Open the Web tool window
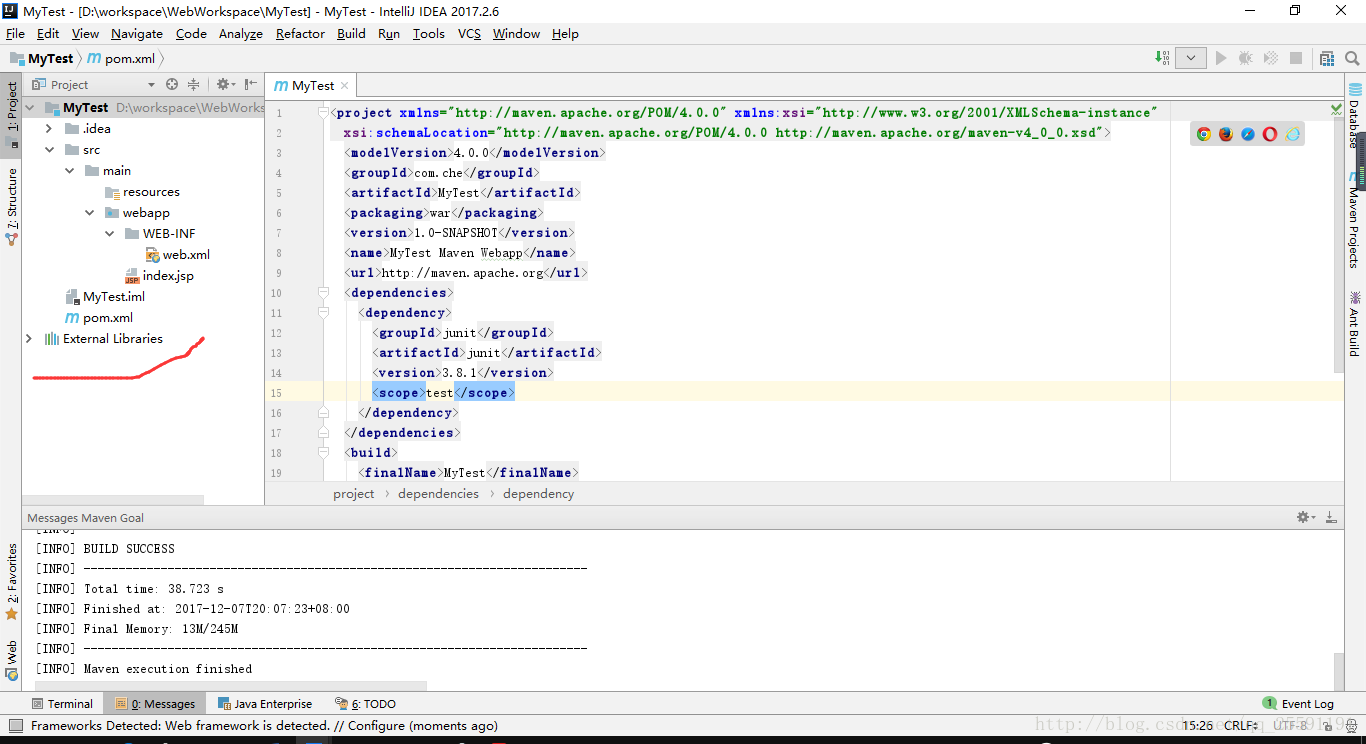 point(12,660)
